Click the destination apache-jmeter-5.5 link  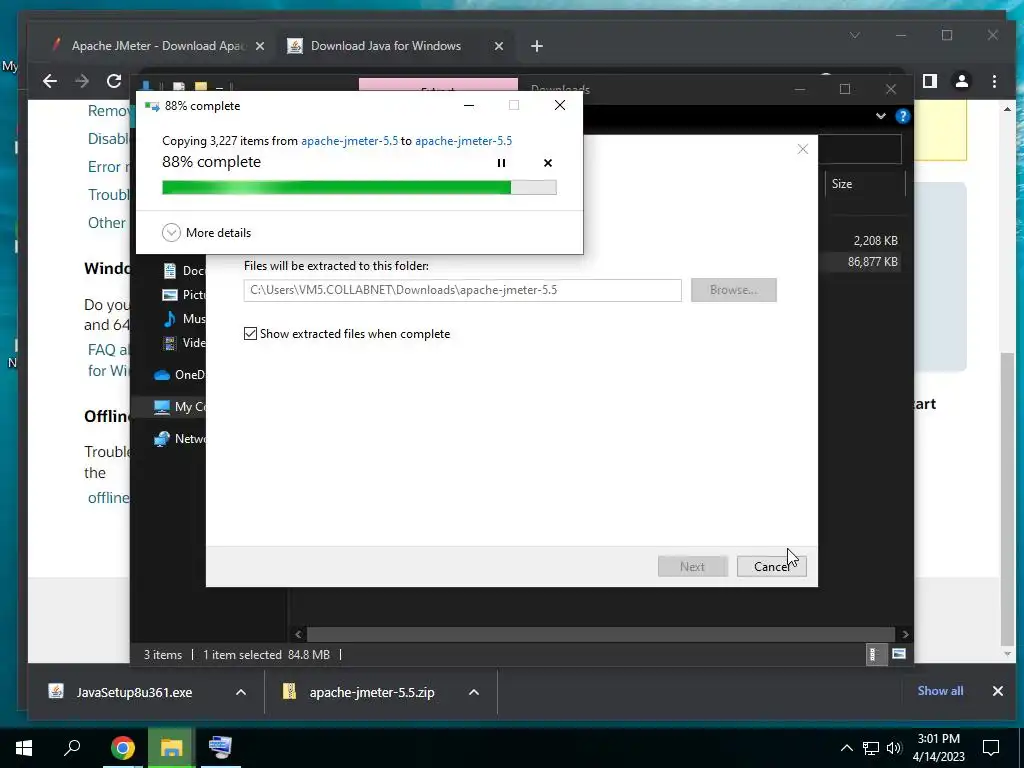(464, 141)
